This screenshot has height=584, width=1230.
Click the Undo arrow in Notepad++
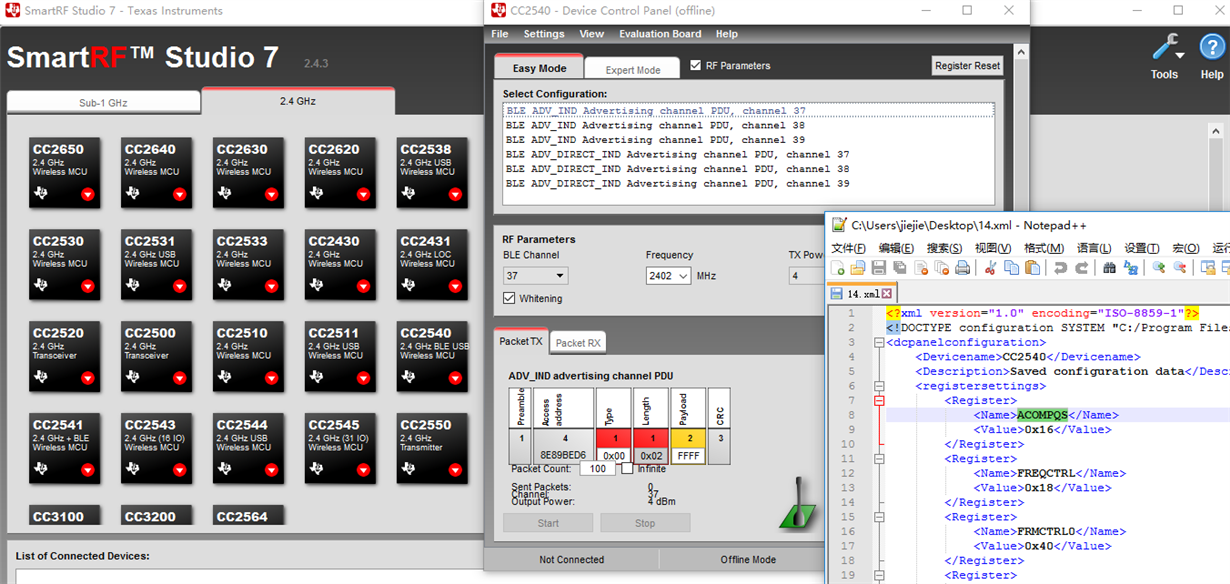click(1060, 268)
